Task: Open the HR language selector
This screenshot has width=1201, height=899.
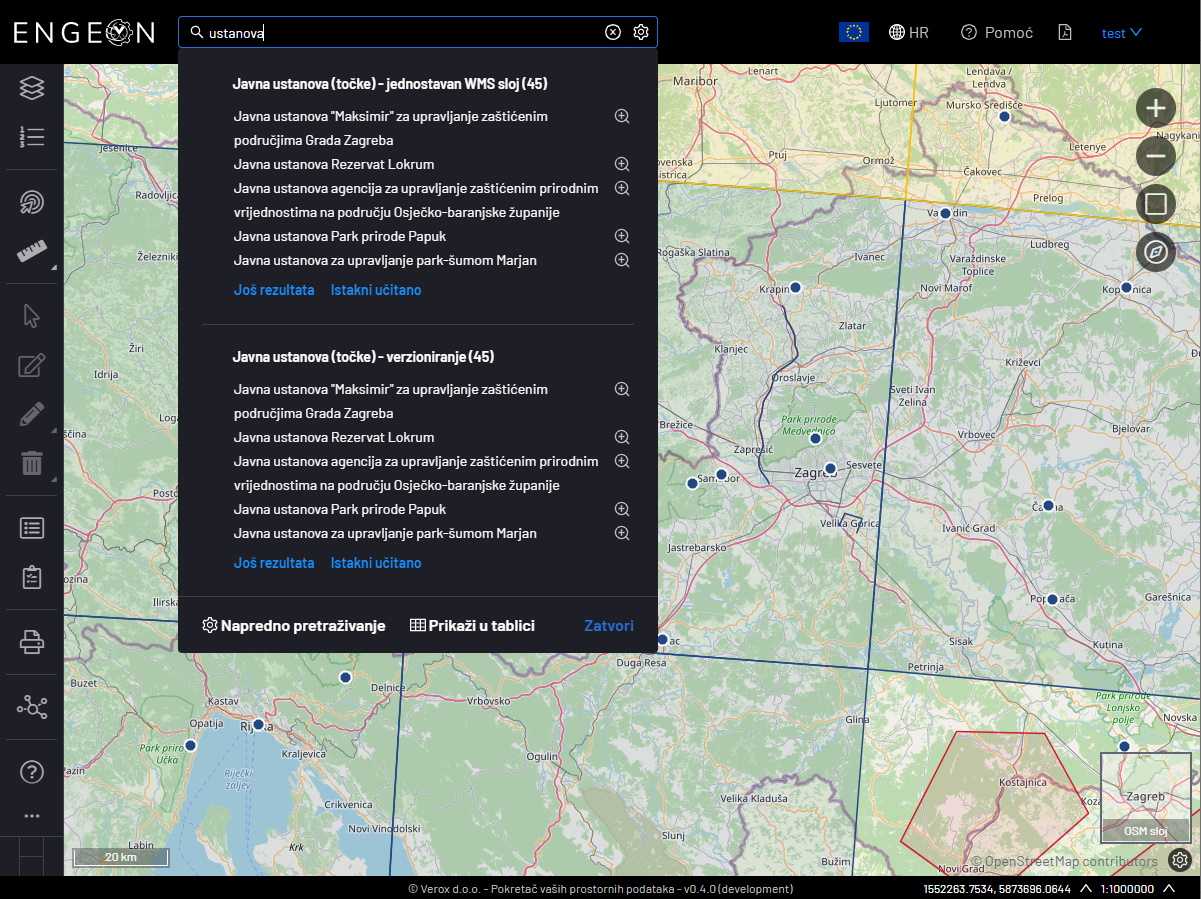Action: point(909,32)
